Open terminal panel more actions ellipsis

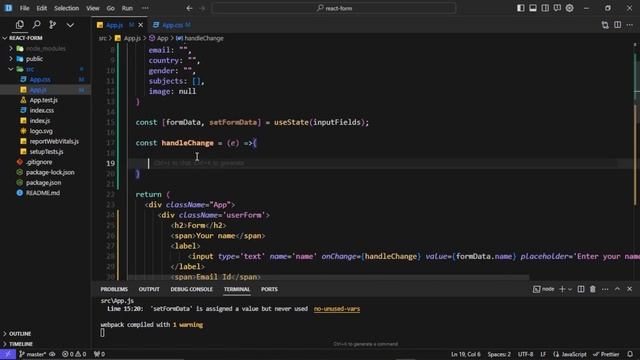pyautogui.click(x=605, y=289)
